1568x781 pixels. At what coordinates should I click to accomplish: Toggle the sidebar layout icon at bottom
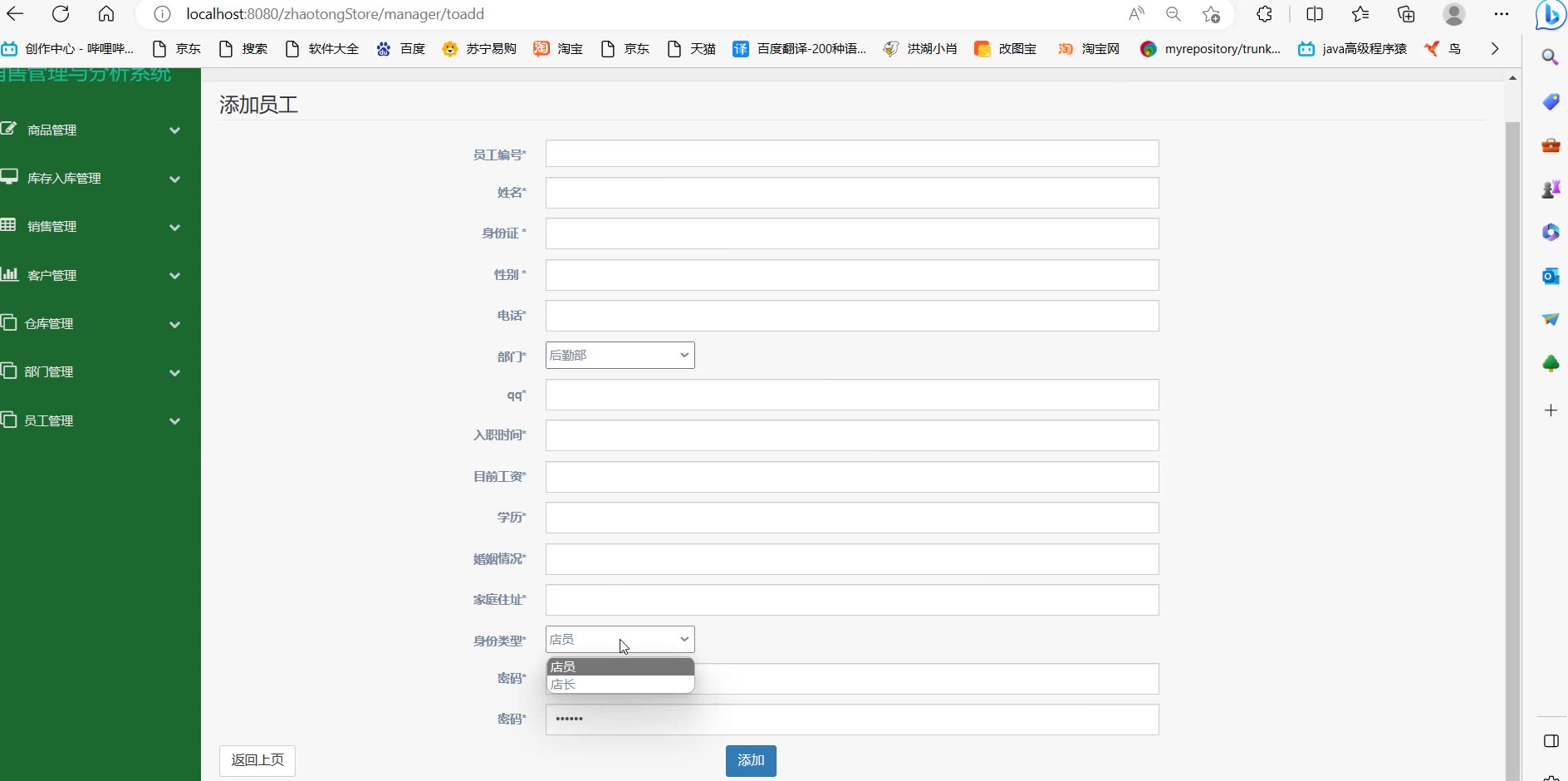(1551, 741)
